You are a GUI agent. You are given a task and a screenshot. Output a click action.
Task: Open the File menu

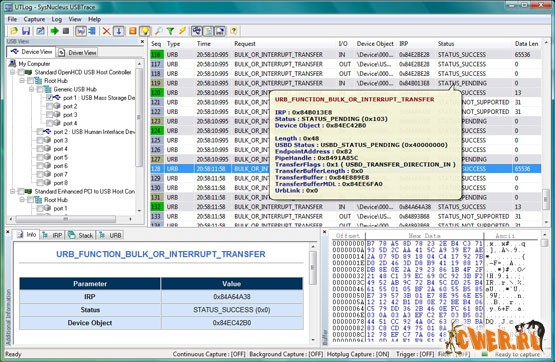click(x=12, y=19)
